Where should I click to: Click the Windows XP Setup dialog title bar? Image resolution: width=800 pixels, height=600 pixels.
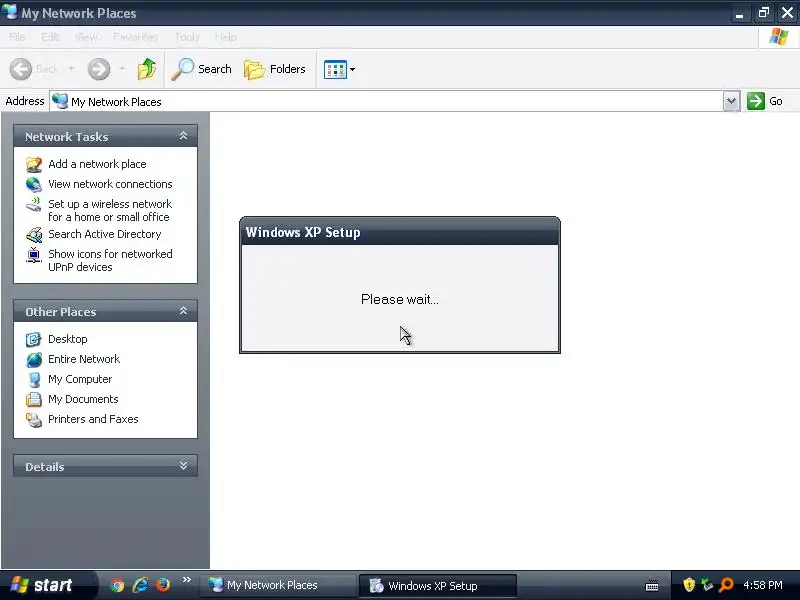400,232
